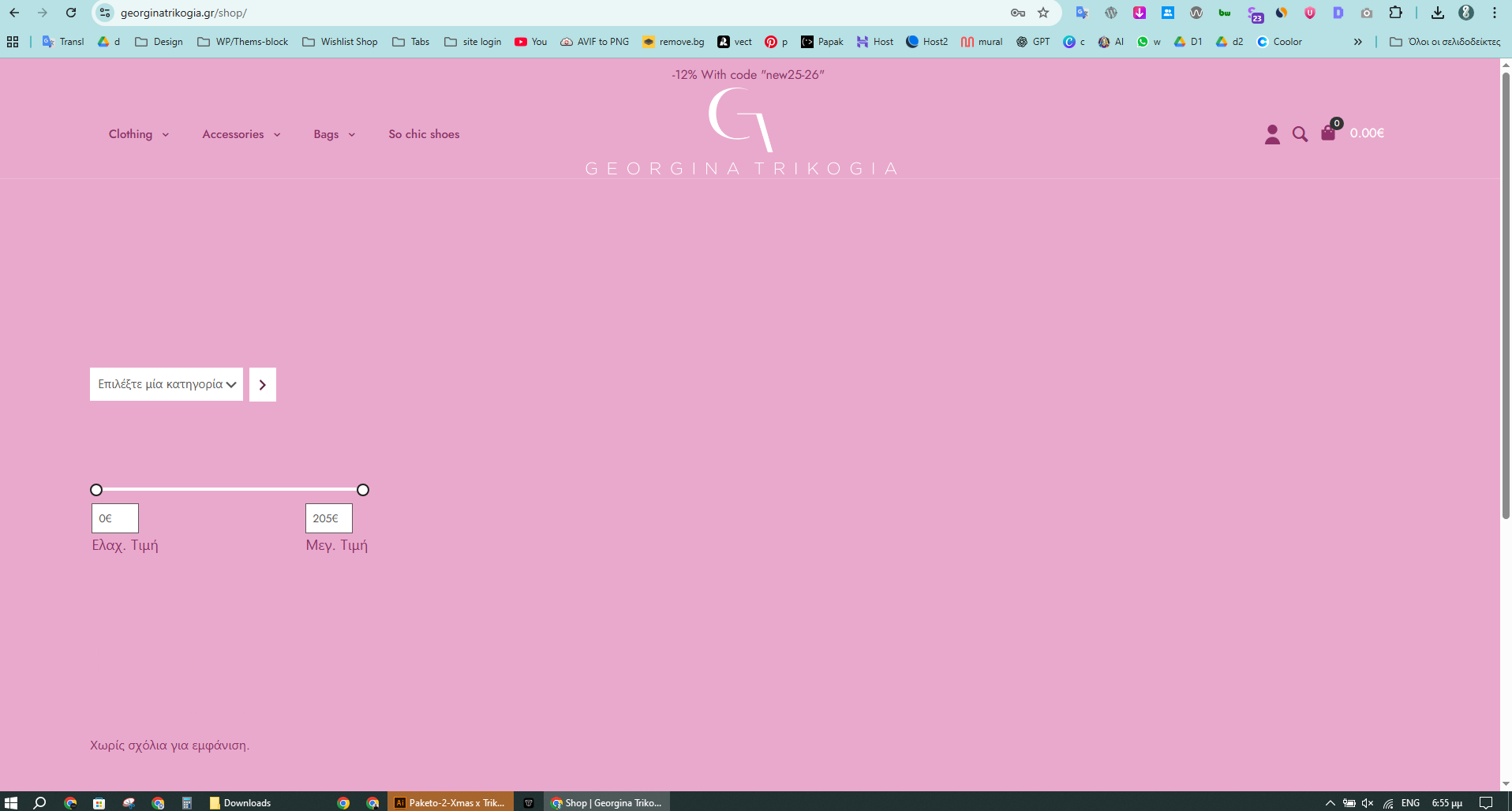Switch to Paketo-2-Xmas Illustrator taskbar window
The width and height of the screenshot is (1512, 811).
click(450, 802)
